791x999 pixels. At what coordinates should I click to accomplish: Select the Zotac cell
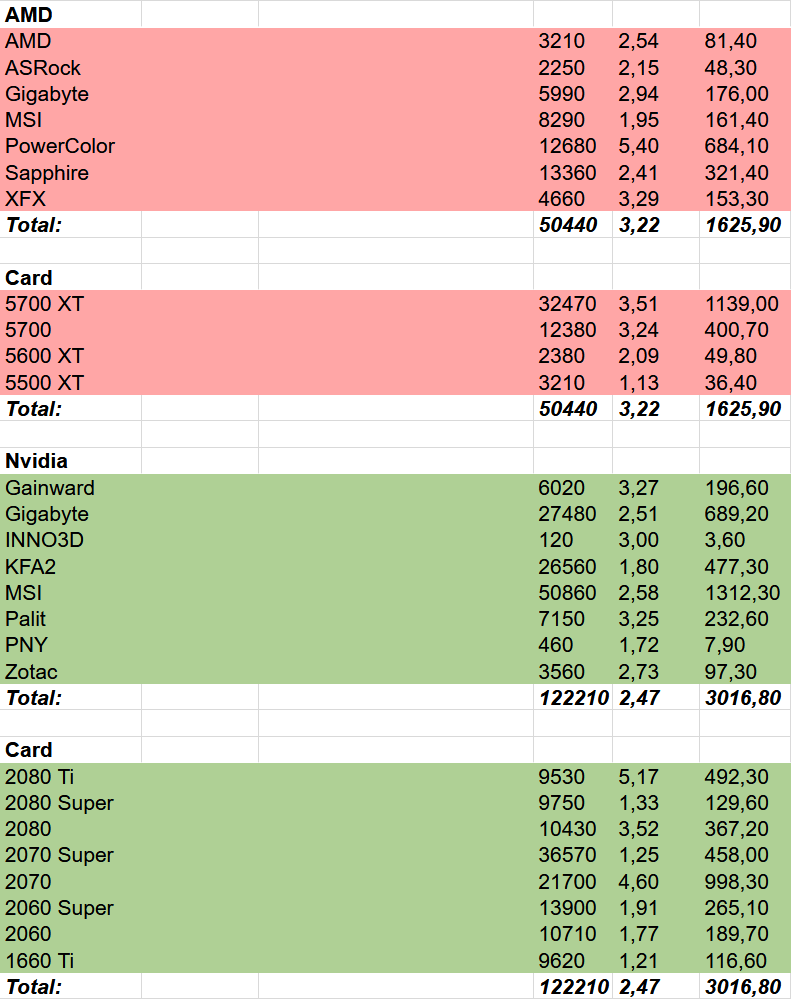point(31,671)
